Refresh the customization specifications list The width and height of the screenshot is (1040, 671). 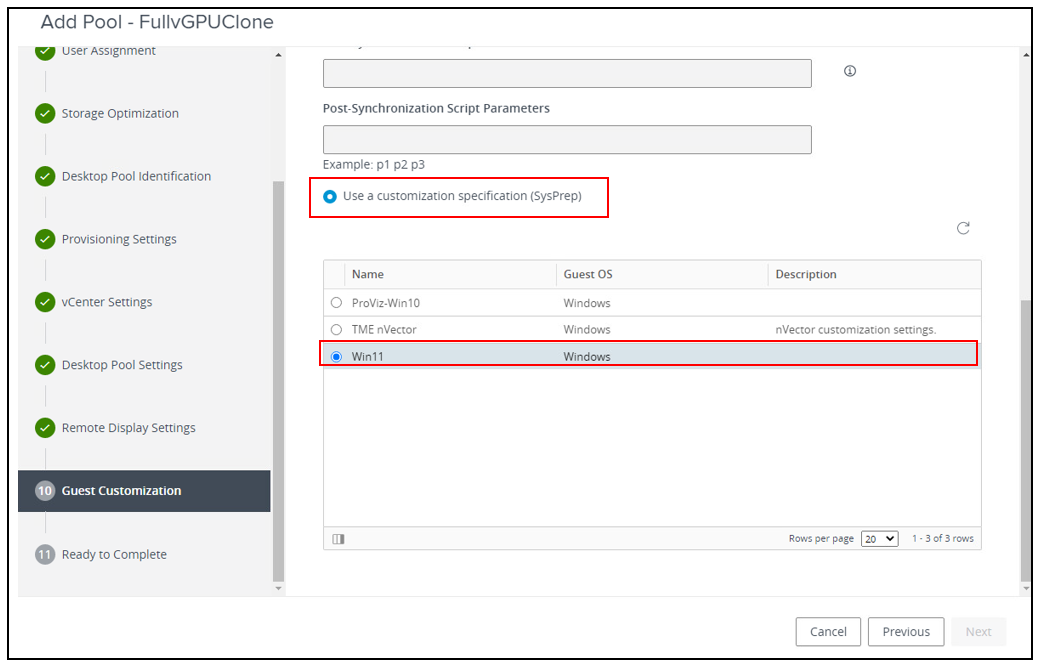pyautogui.click(x=963, y=228)
